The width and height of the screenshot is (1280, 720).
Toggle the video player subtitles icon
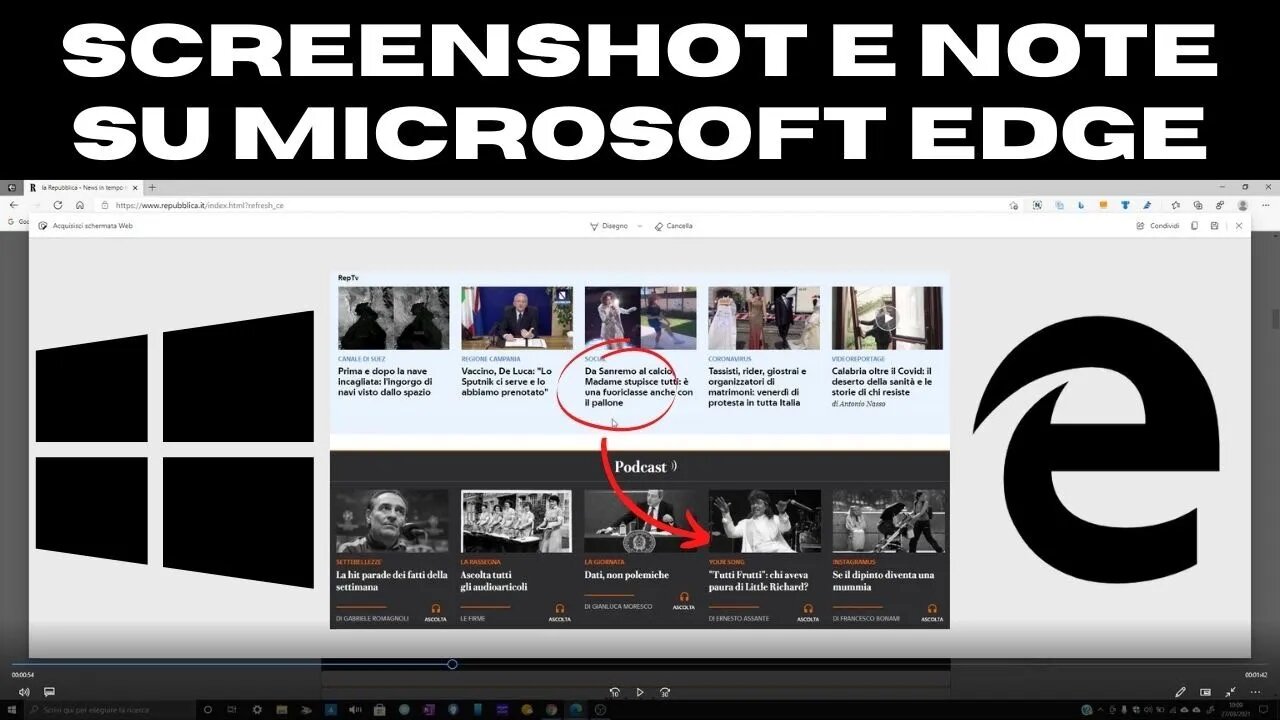click(49, 692)
